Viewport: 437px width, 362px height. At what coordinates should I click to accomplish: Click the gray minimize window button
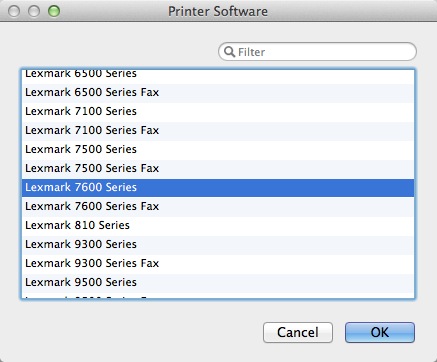(x=34, y=11)
